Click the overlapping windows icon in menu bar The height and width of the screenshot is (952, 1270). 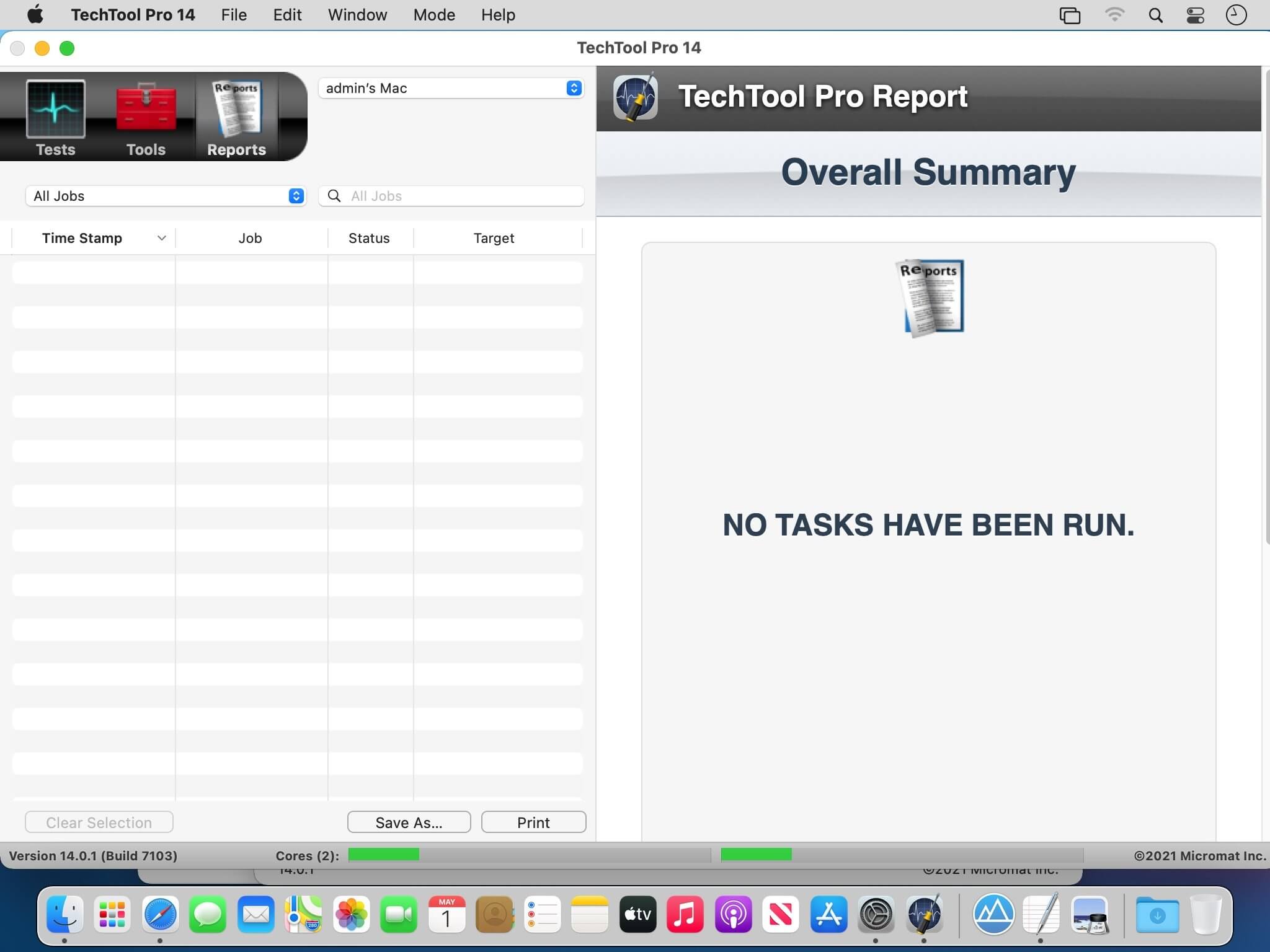click(1070, 15)
